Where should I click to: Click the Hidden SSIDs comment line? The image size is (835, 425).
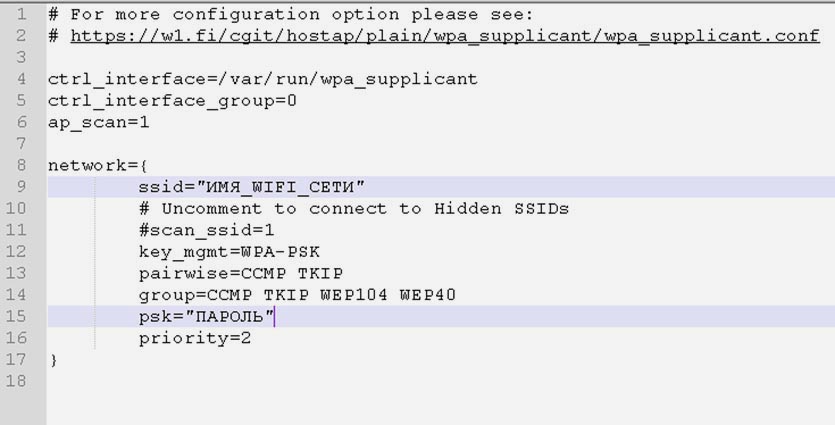353,209
